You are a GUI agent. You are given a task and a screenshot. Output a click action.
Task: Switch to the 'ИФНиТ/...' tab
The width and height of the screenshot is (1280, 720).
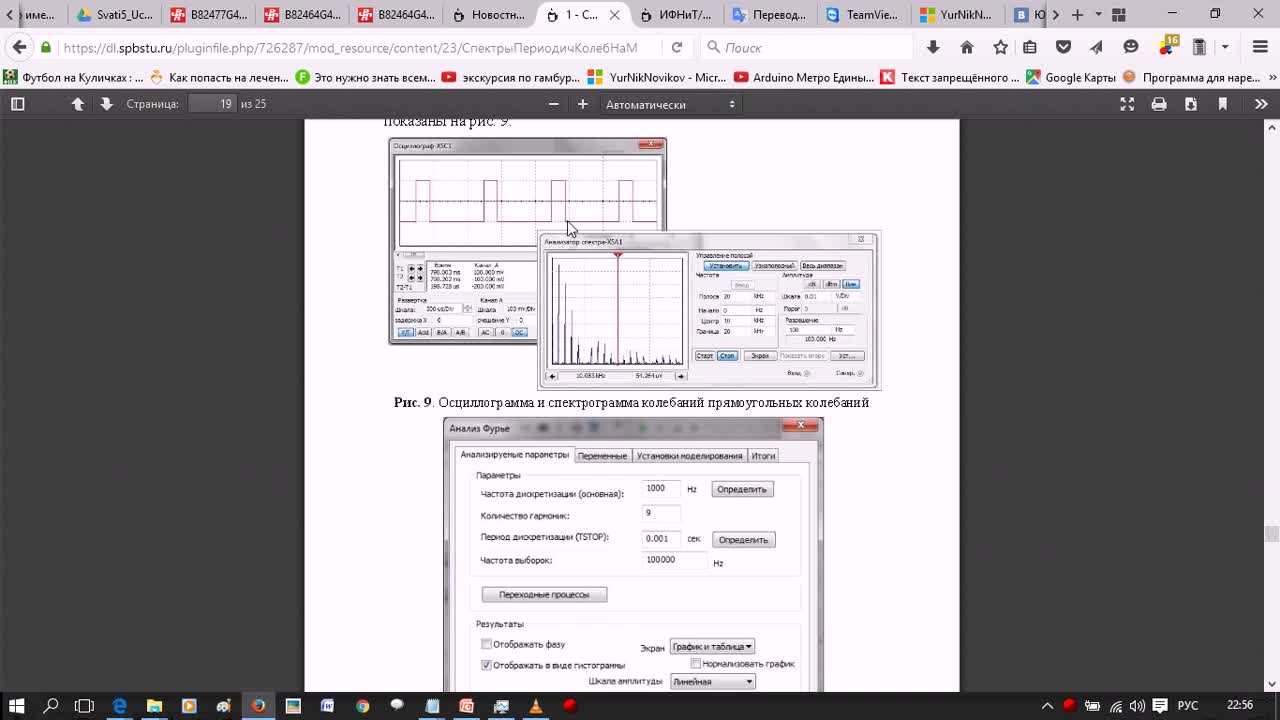tap(675, 15)
